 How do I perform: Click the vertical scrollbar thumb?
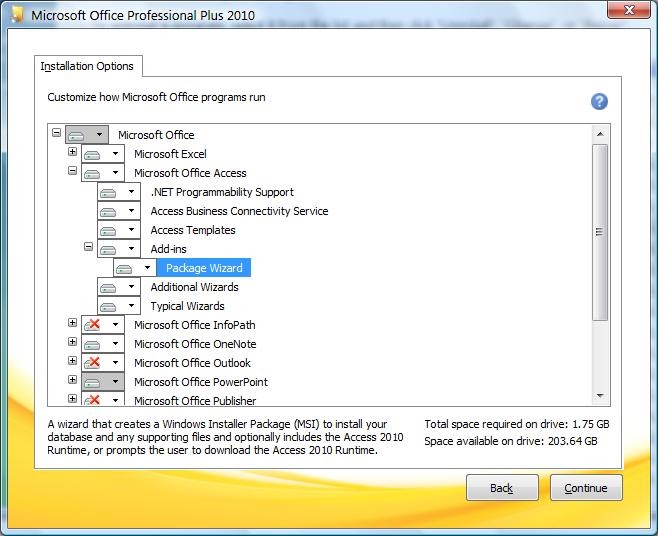[x=600, y=232]
